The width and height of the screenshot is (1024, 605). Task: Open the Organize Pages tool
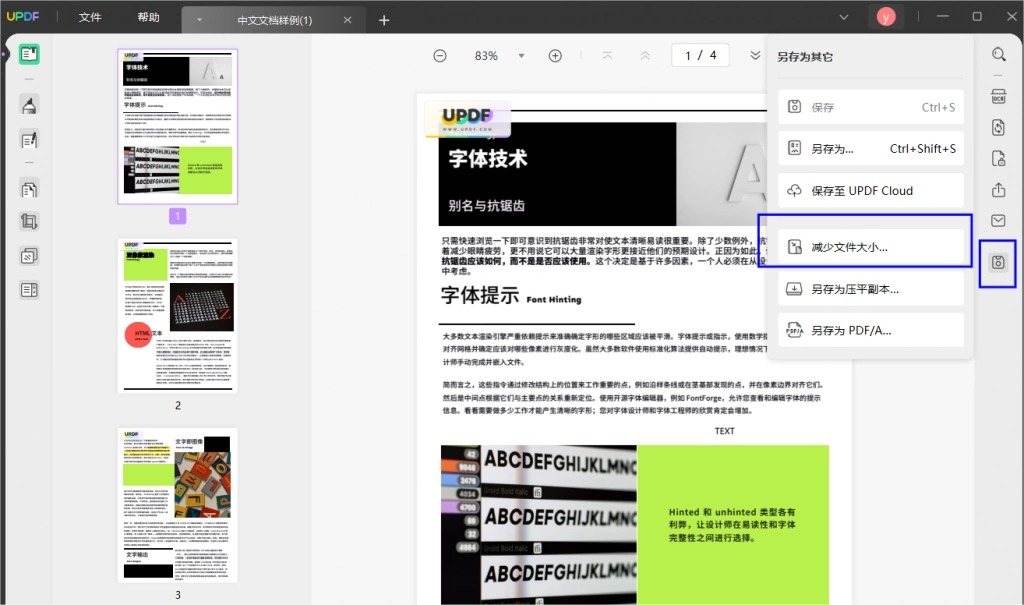[x=29, y=190]
